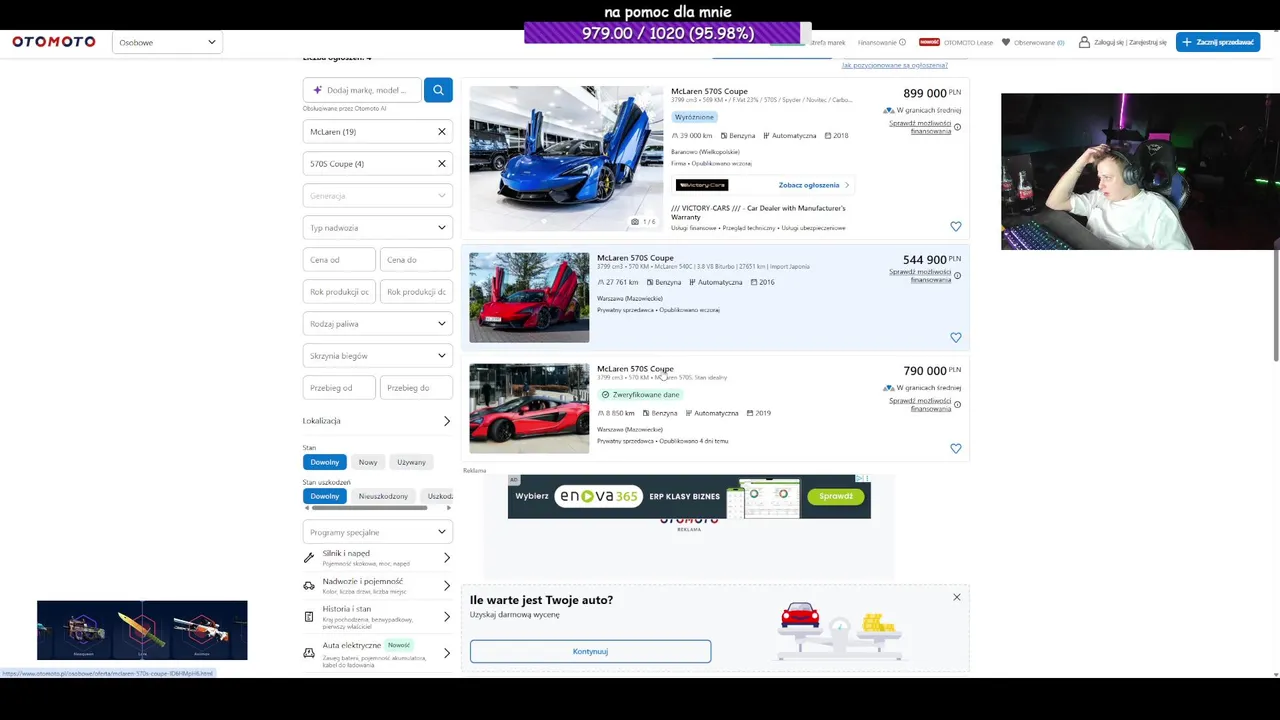Click the Stan uszkodzeń horizontal scrollbar
1280x720 pixels.
[x=370, y=508]
